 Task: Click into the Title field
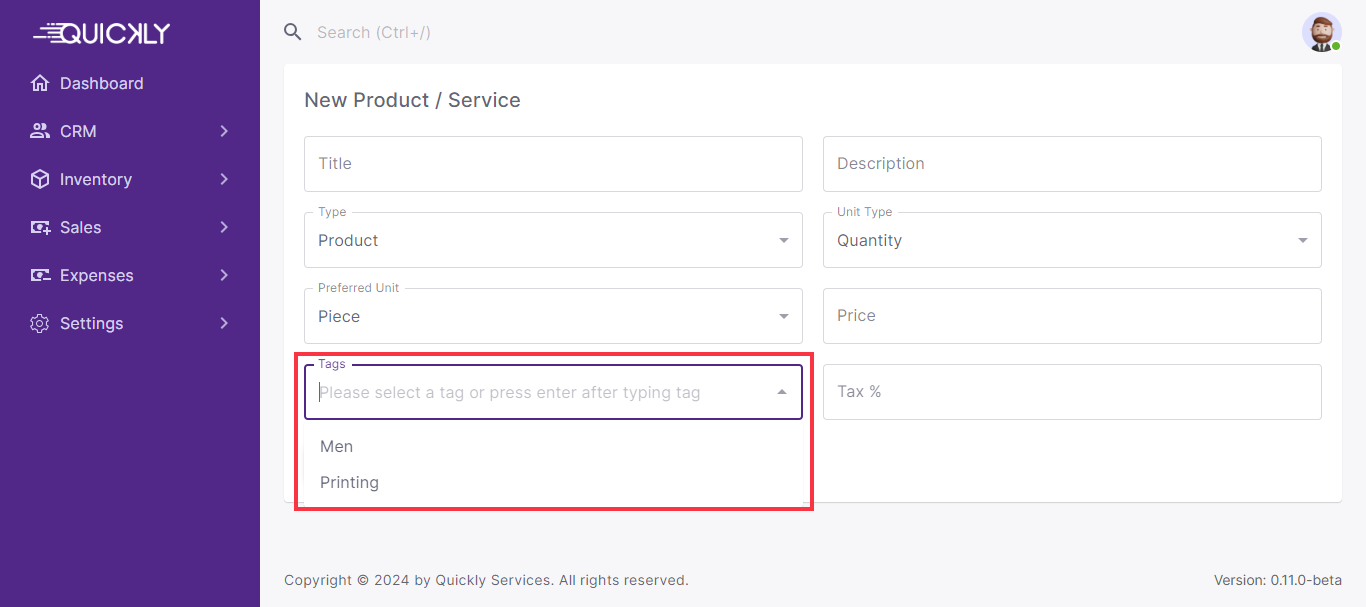(552, 164)
